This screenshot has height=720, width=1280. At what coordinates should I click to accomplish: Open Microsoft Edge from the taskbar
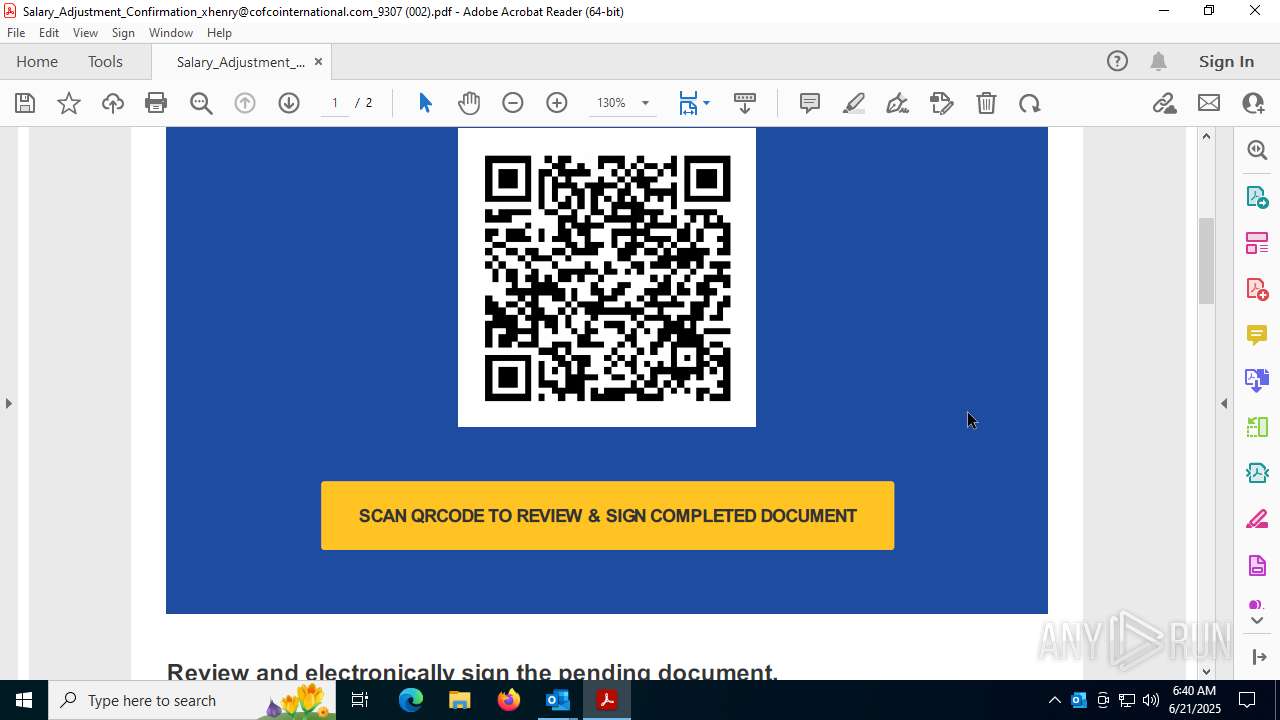click(x=411, y=700)
